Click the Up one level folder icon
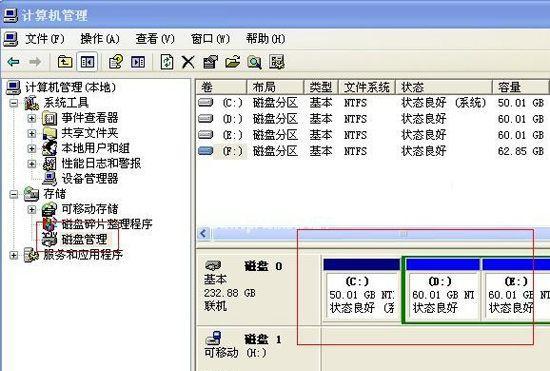Screen dimensions: 550x371 [65, 62]
